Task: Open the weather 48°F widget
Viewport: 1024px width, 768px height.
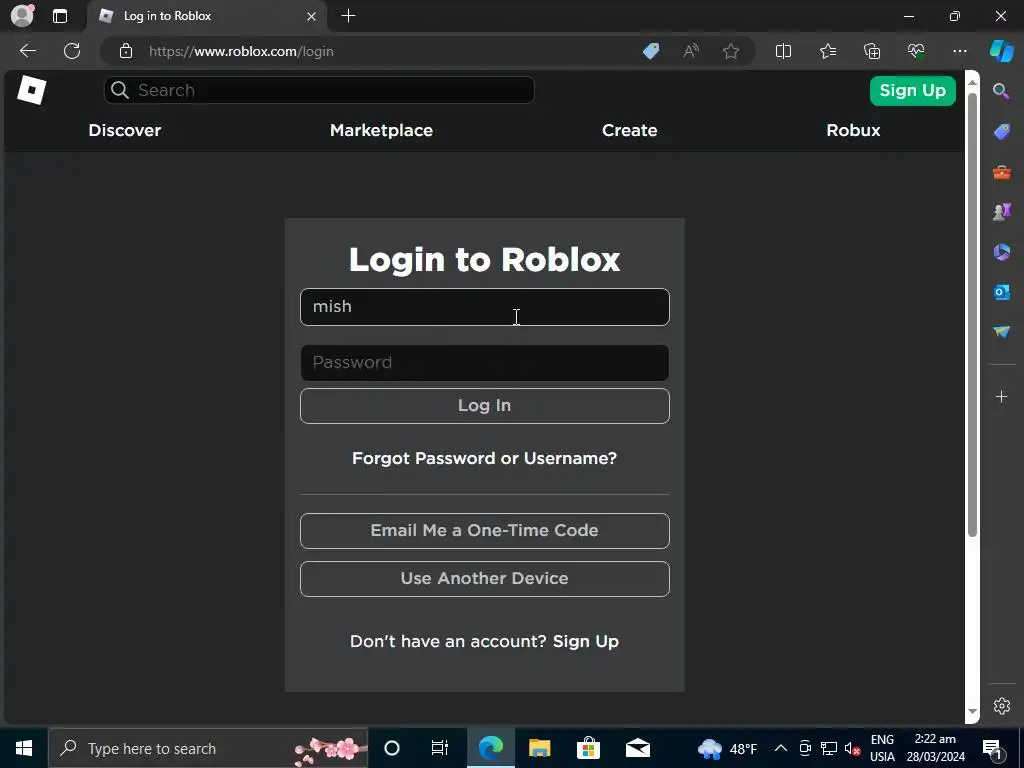Action: [x=728, y=748]
